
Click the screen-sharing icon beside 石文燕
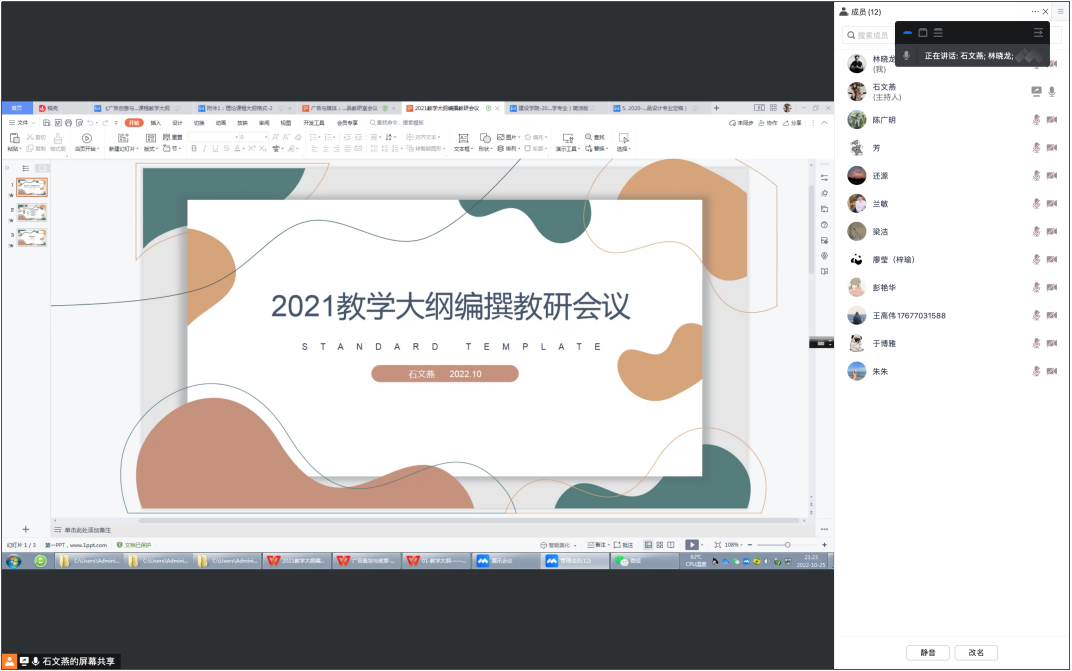tap(1036, 91)
